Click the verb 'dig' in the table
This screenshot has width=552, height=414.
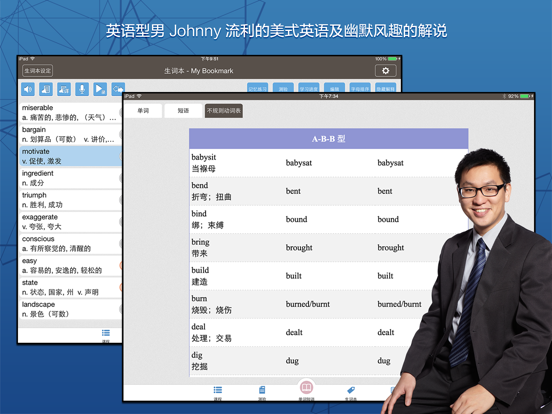[197, 355]
